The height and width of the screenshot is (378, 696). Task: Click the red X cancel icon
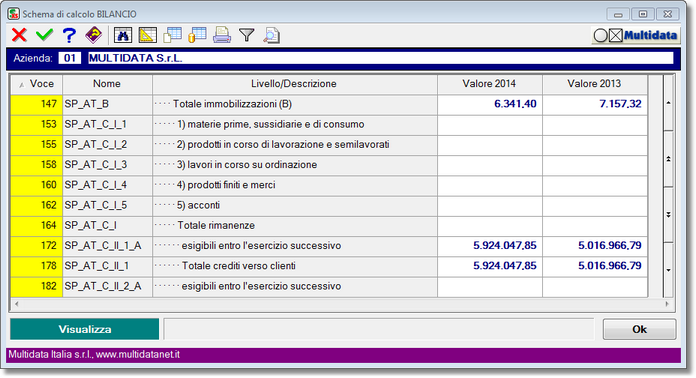pos(19,35)
